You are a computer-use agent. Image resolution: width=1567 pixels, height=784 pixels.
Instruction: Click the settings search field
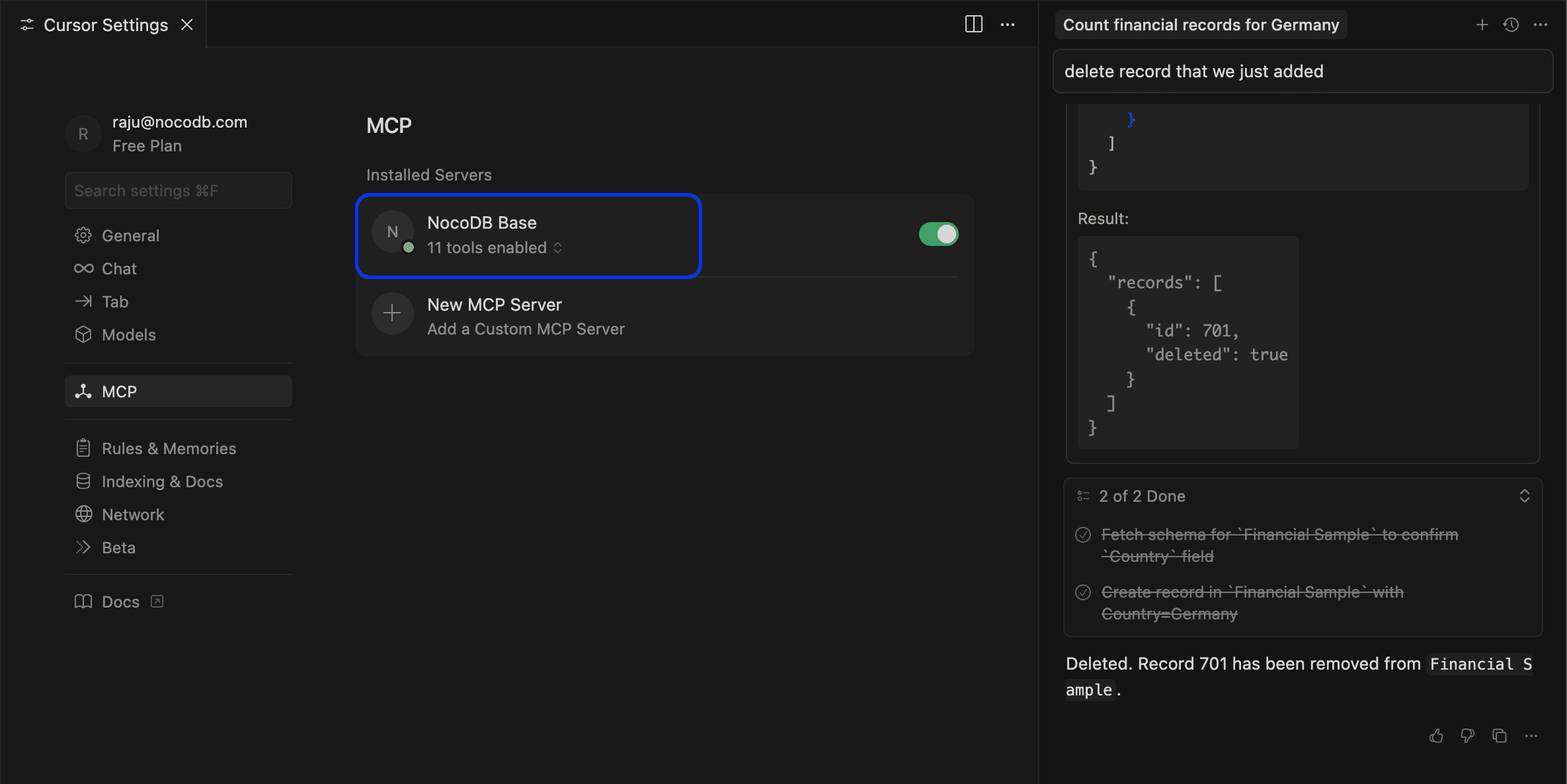(x=178, y=190)
